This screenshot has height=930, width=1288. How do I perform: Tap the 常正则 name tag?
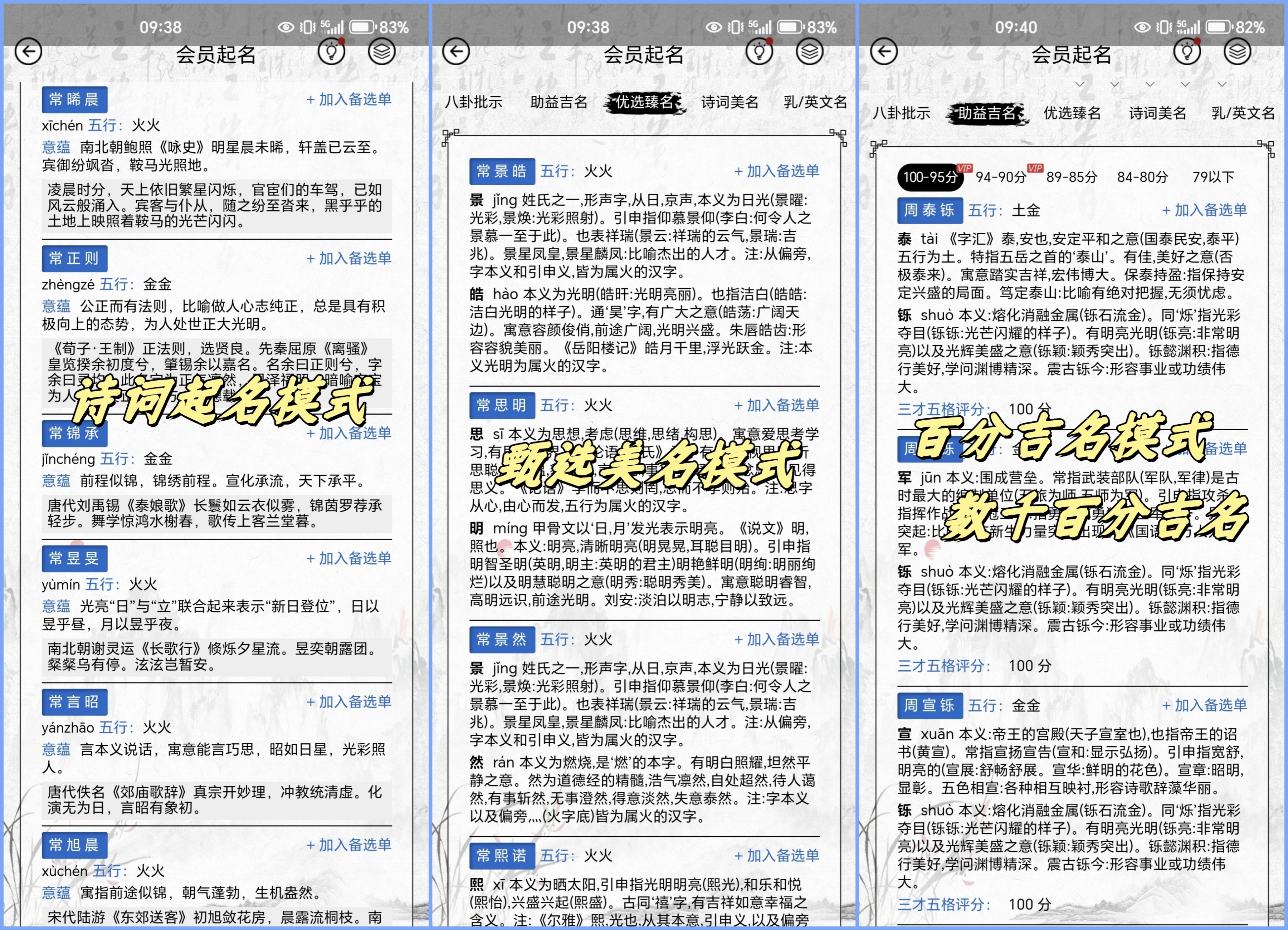click(74, 258)
